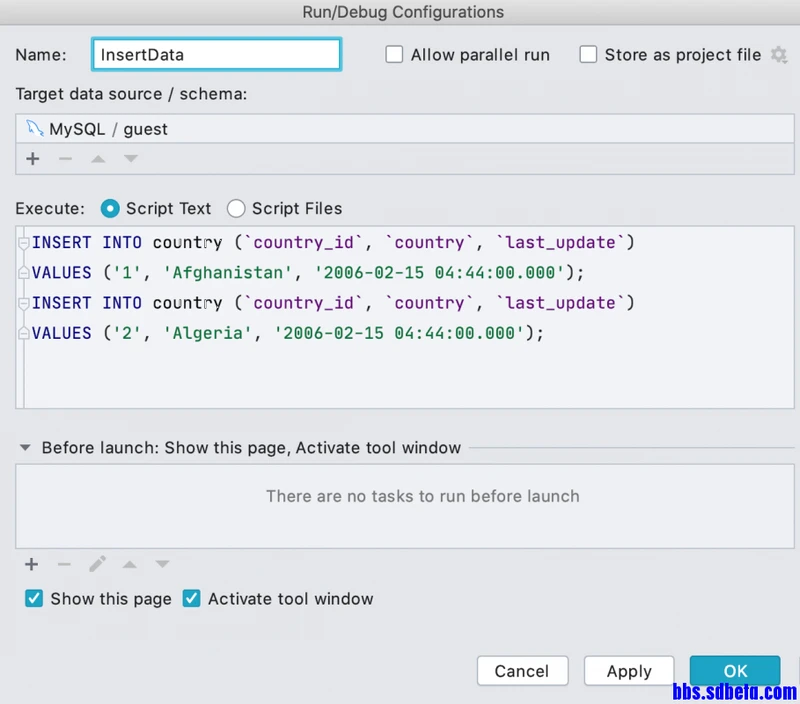This screenshot has width=800, height=704.
Task: Move the data source up with the arrow
Action: click(98, 159)
